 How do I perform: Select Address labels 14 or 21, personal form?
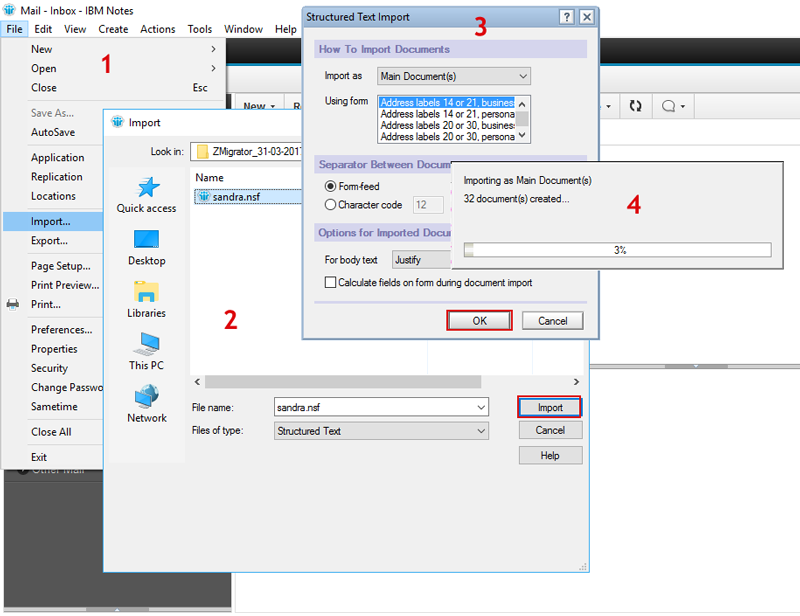[447, 114]
